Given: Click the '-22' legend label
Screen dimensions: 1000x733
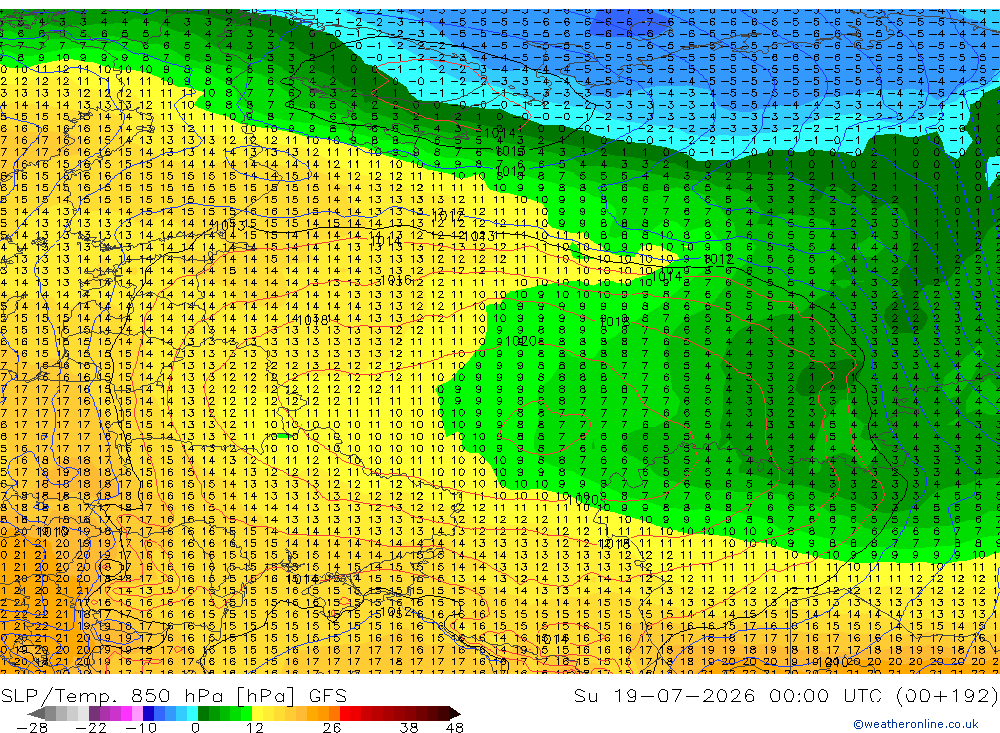Looking at the screenshot, I should pyautogui.click(x=91, y=728).
